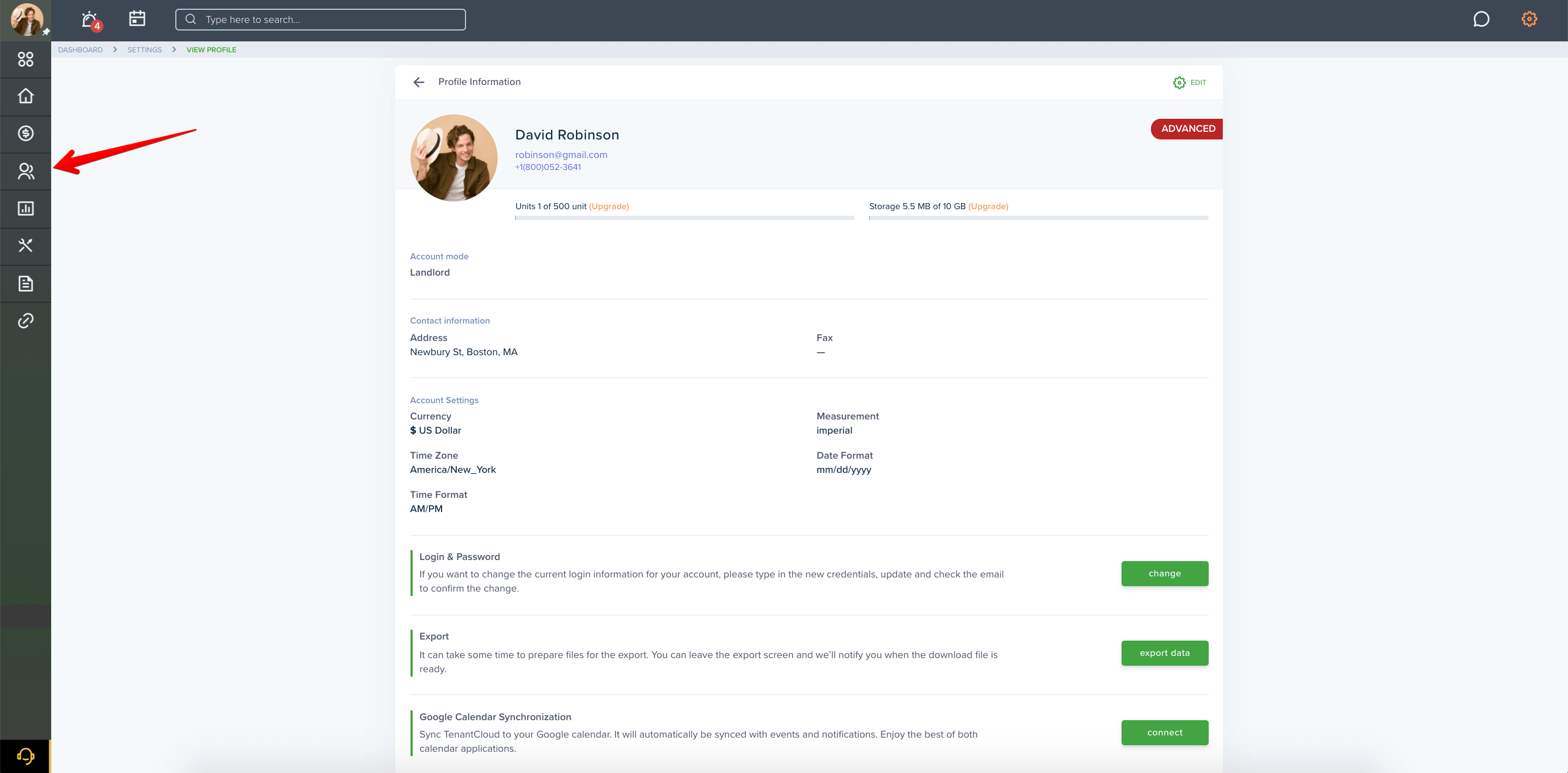The image size is (1568, 773).
Task: Click the Landlord account mode value
Action: pyautogui.click(x=430, y=272)
